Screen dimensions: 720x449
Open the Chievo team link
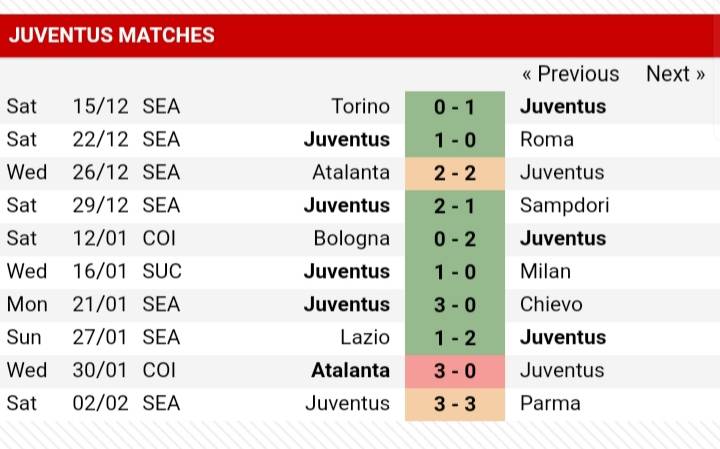(551, 304)
